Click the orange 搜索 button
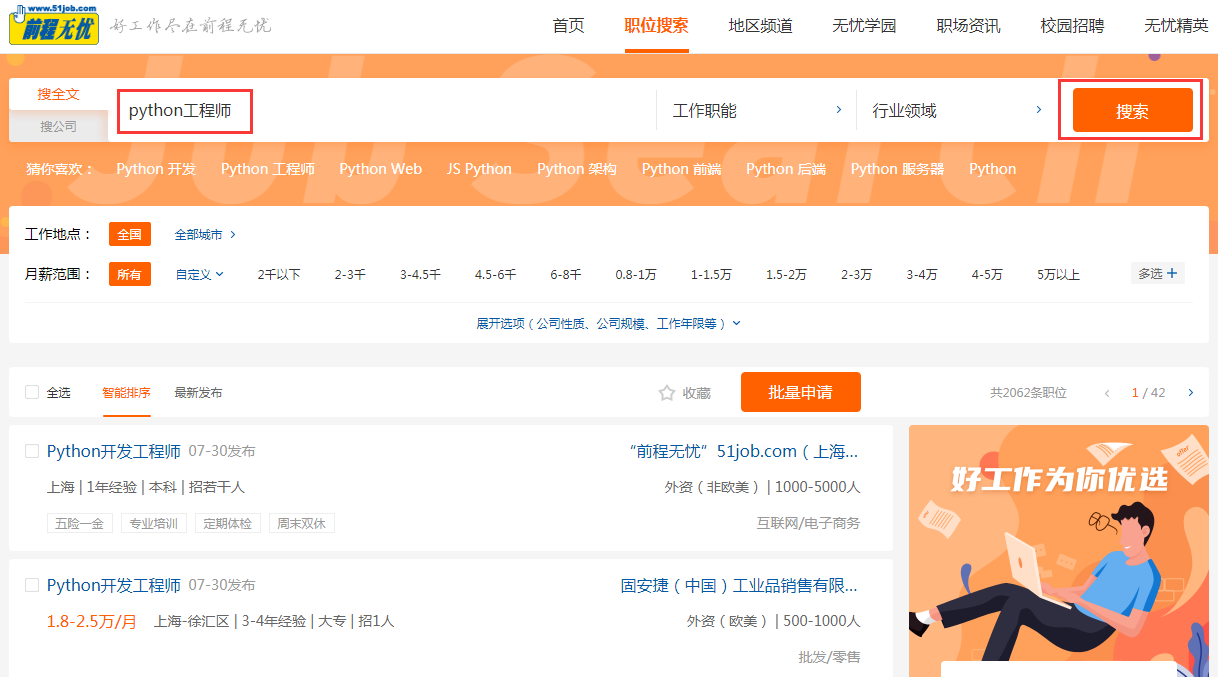This screenshot has height=677, width=1218. [1132, 111]
